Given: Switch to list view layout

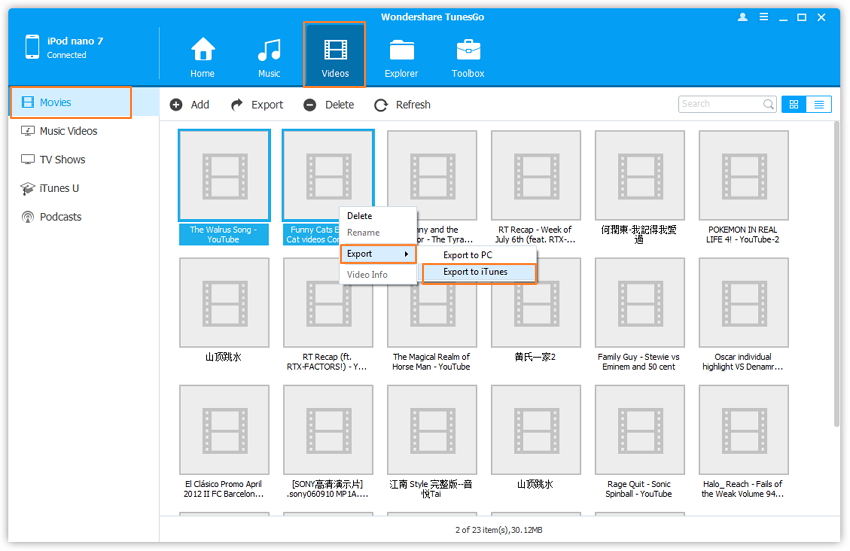Looking at the screenshot, I should click(819, 104).
